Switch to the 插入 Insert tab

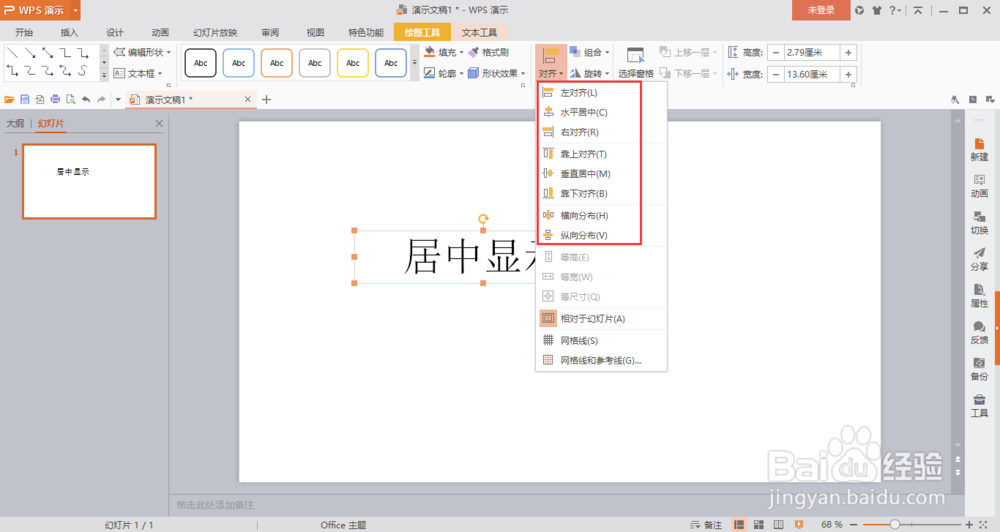click(x=69, y=32)
